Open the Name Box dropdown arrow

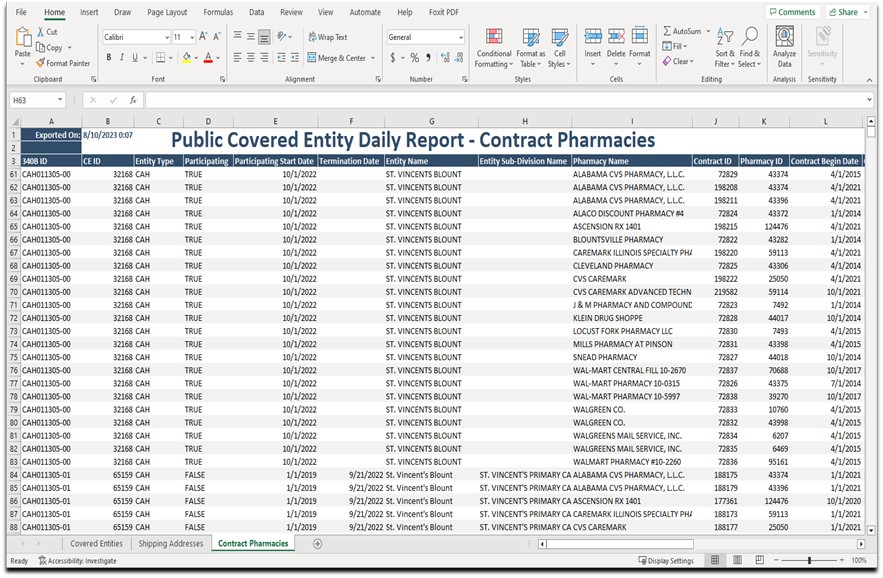[x=60, y=100]
